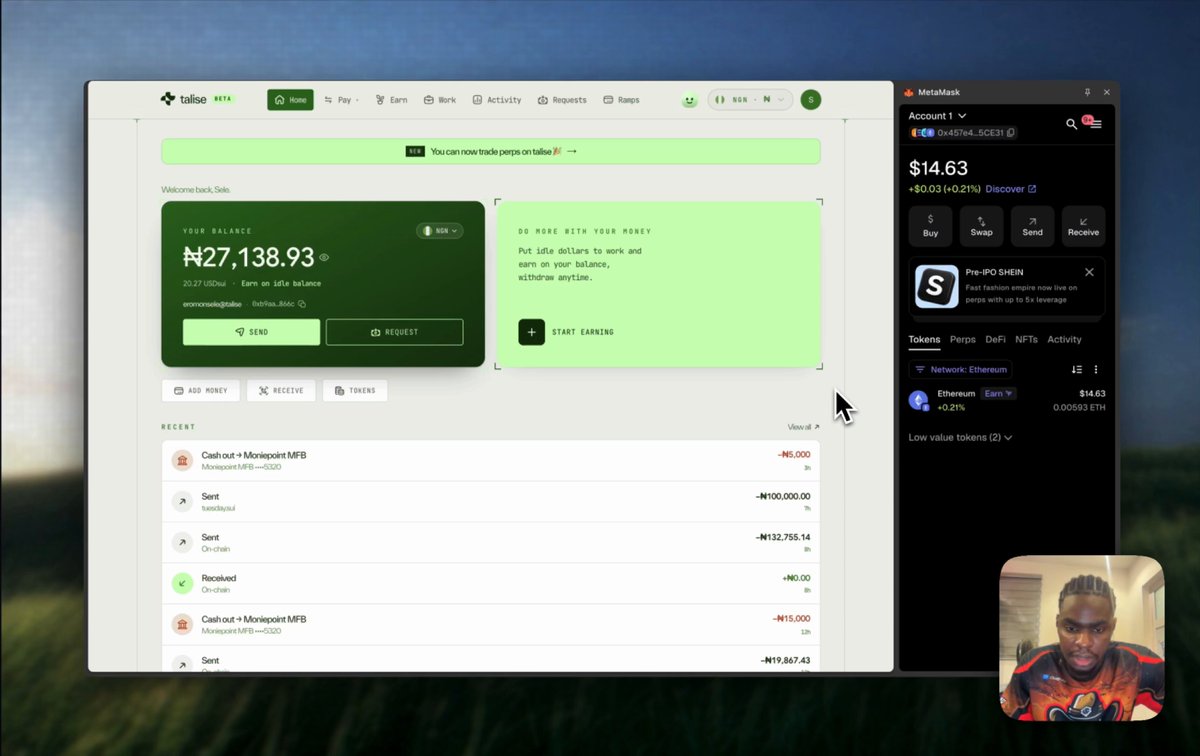Open MetaMask hamburger menu

pos(1096,124)
